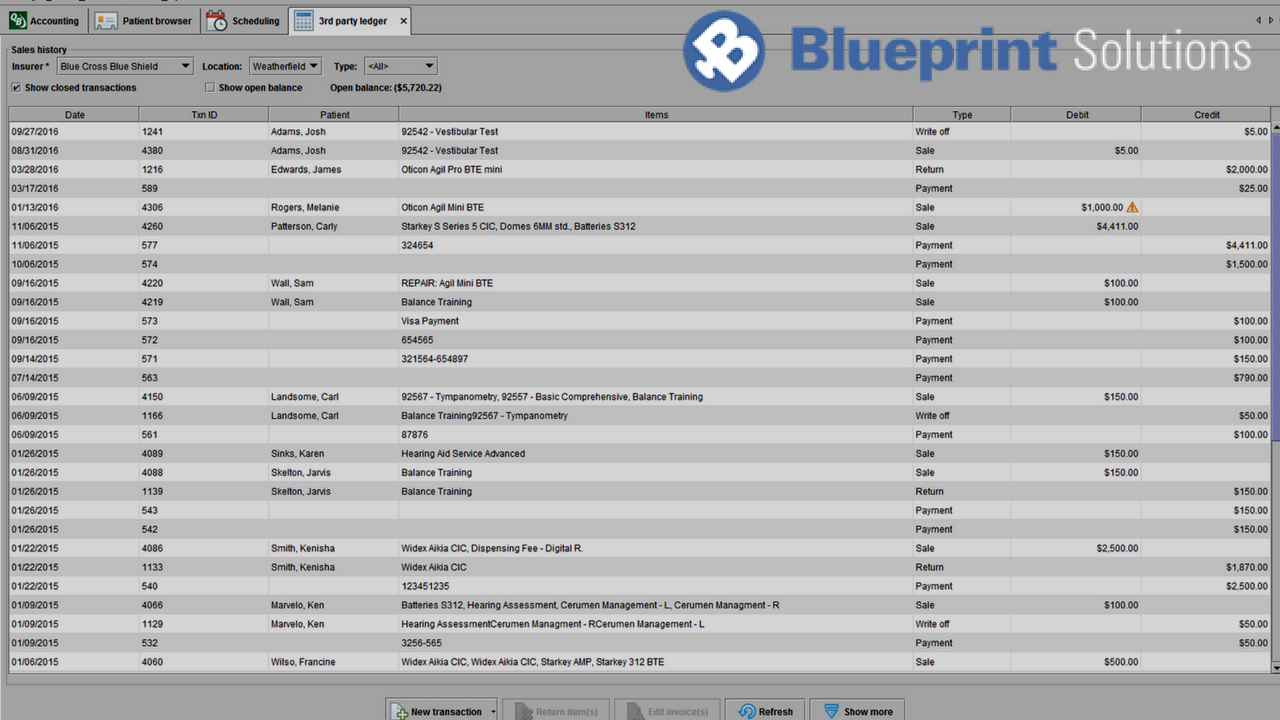Sort by the Type column header
Screen dimensions: 1280x720
(962, 115)
